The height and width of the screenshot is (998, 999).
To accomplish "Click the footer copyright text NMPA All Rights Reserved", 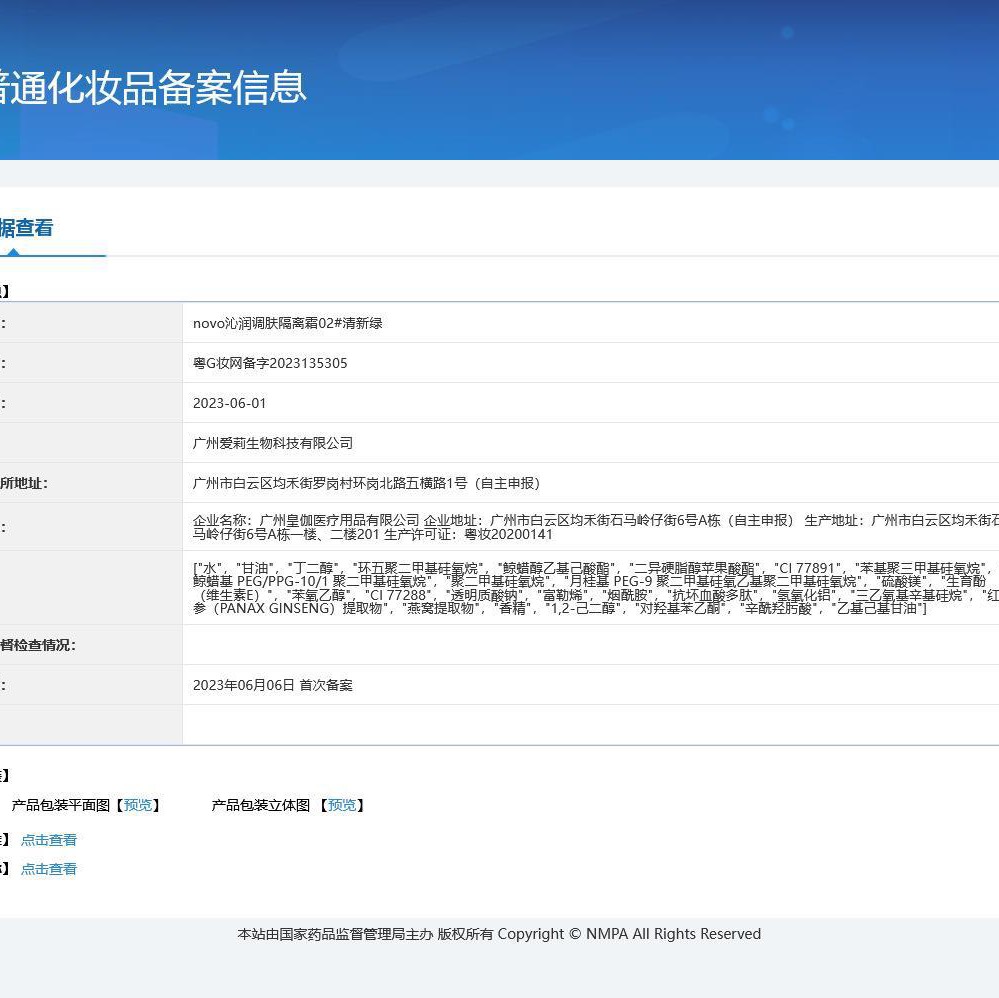I will click(x=673, y=934).
